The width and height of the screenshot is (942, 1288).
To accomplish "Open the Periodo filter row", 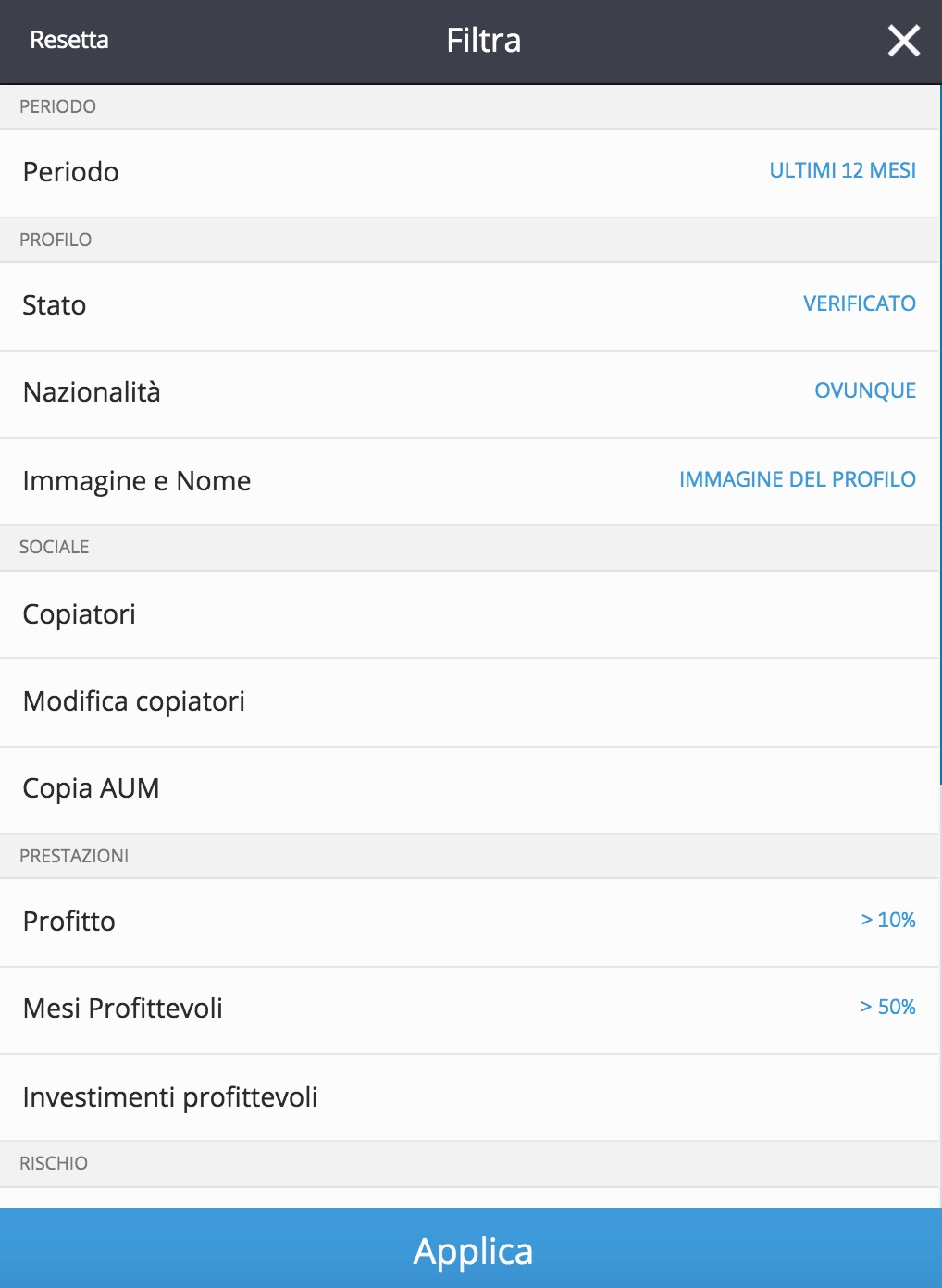I will click(469, 173).
